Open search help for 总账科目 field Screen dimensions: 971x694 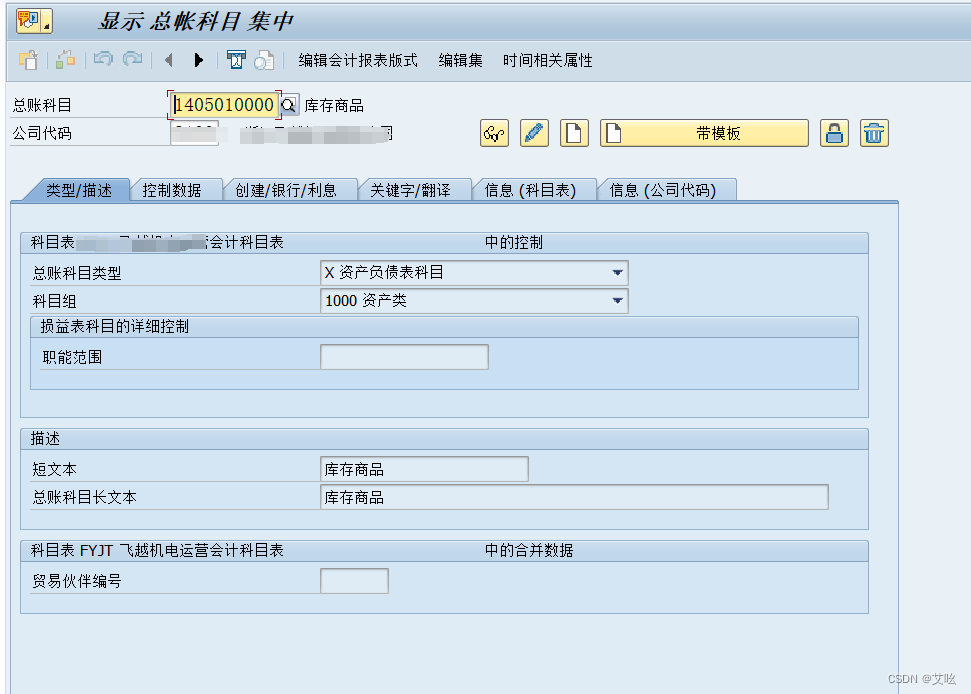click(x=288, y=104)
